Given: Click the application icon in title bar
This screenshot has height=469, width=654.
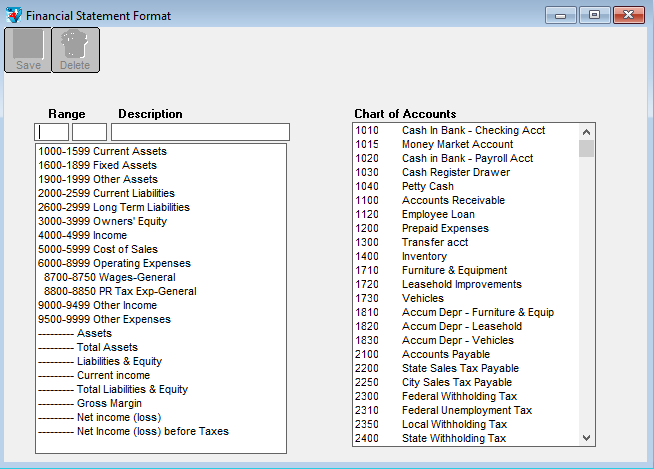Looking at the screenshot, I should point(13,15).
